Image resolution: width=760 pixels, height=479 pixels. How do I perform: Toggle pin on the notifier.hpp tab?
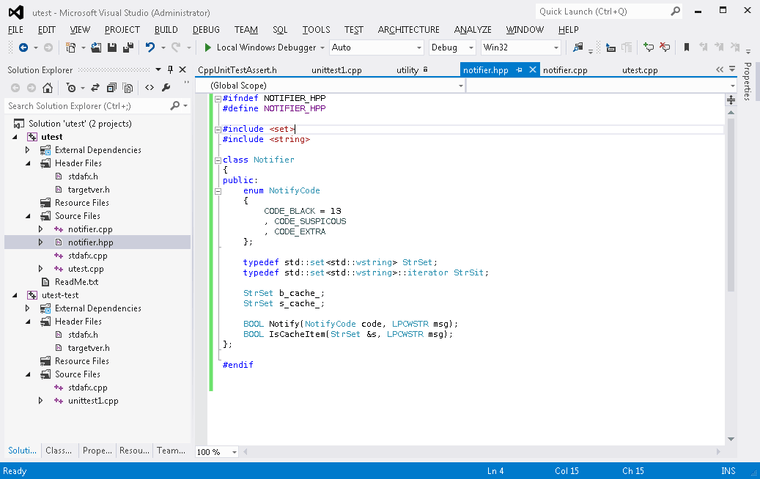click(x=519, y=70)
